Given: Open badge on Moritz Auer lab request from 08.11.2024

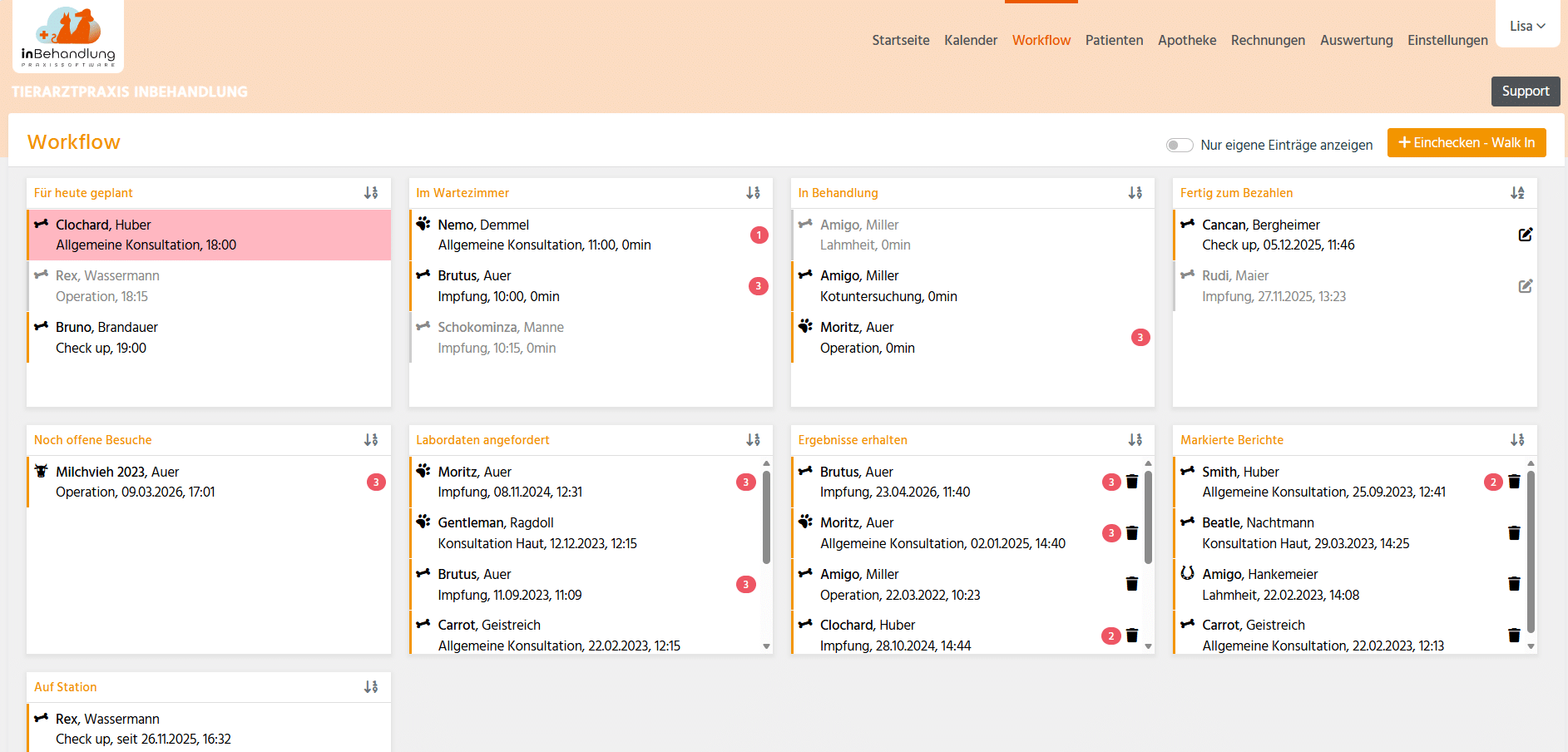Looking at the screenshot, I should (x=746, y=482).
